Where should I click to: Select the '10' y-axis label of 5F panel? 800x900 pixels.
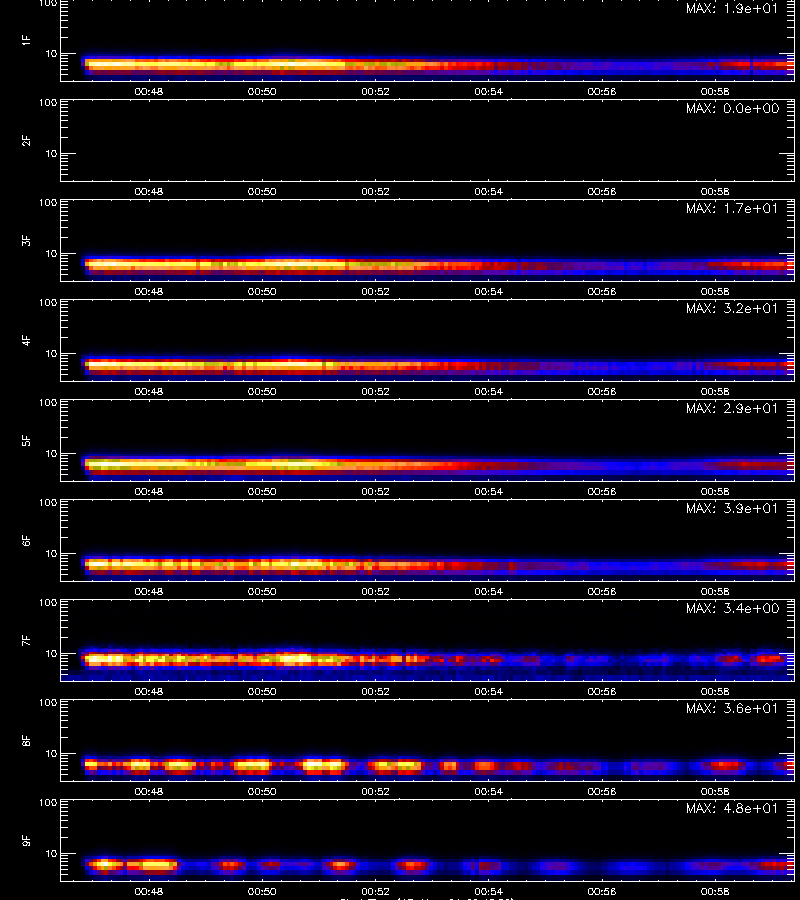pos(51,453)
